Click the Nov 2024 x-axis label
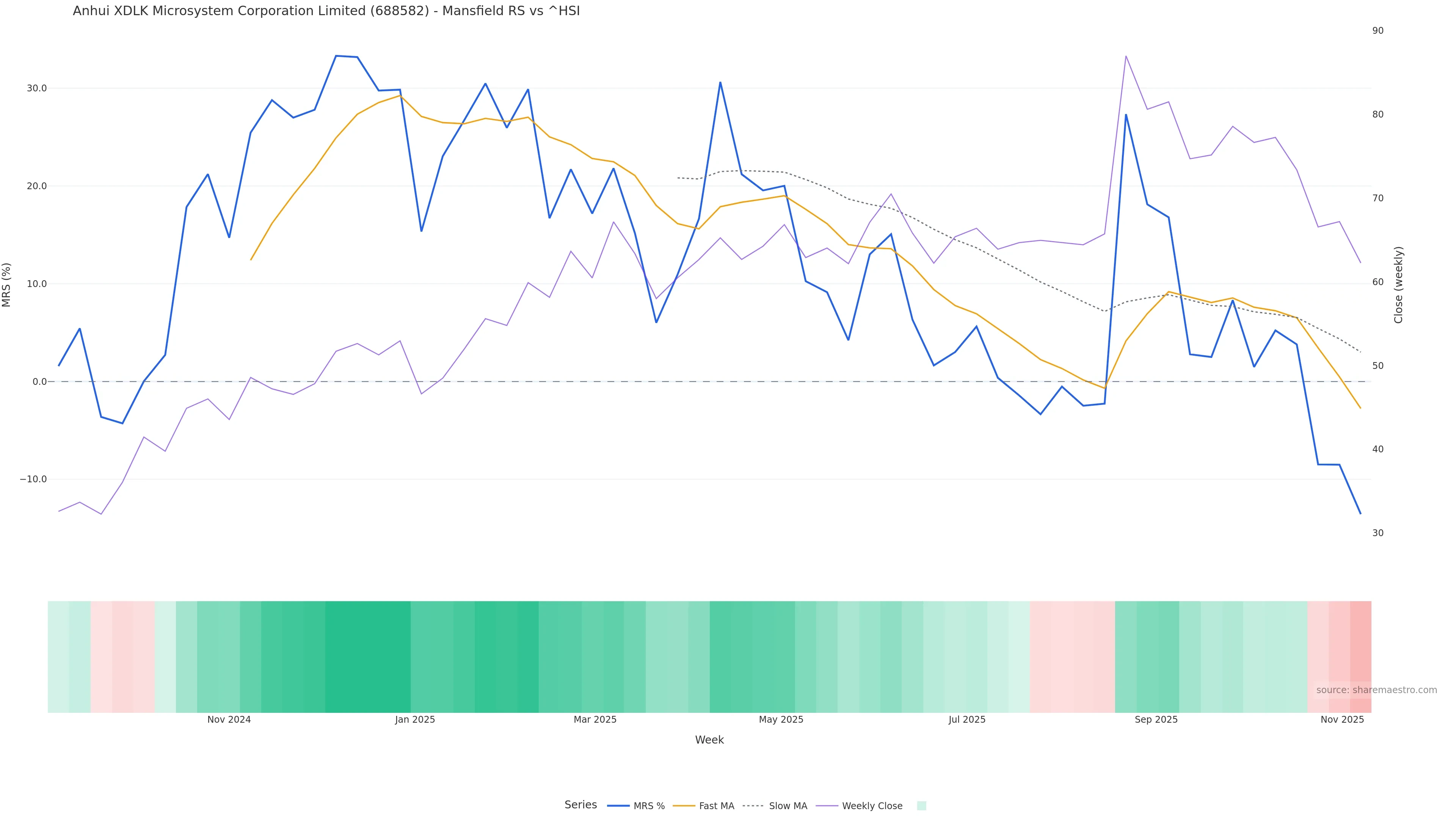The width and height of the screenshot is (1456, 819). [x=229, y=720]
